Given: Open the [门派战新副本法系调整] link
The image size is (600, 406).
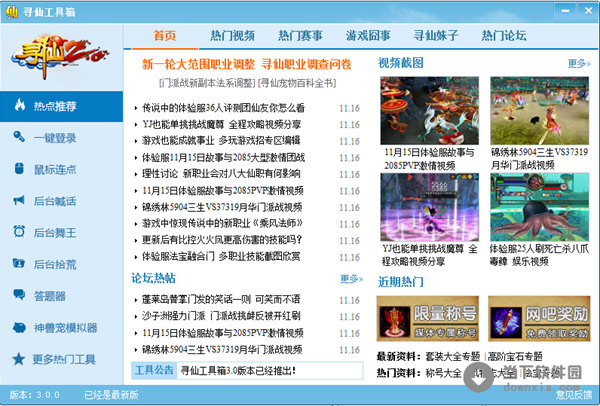Looking at the screenshot, I should (207, 83).
